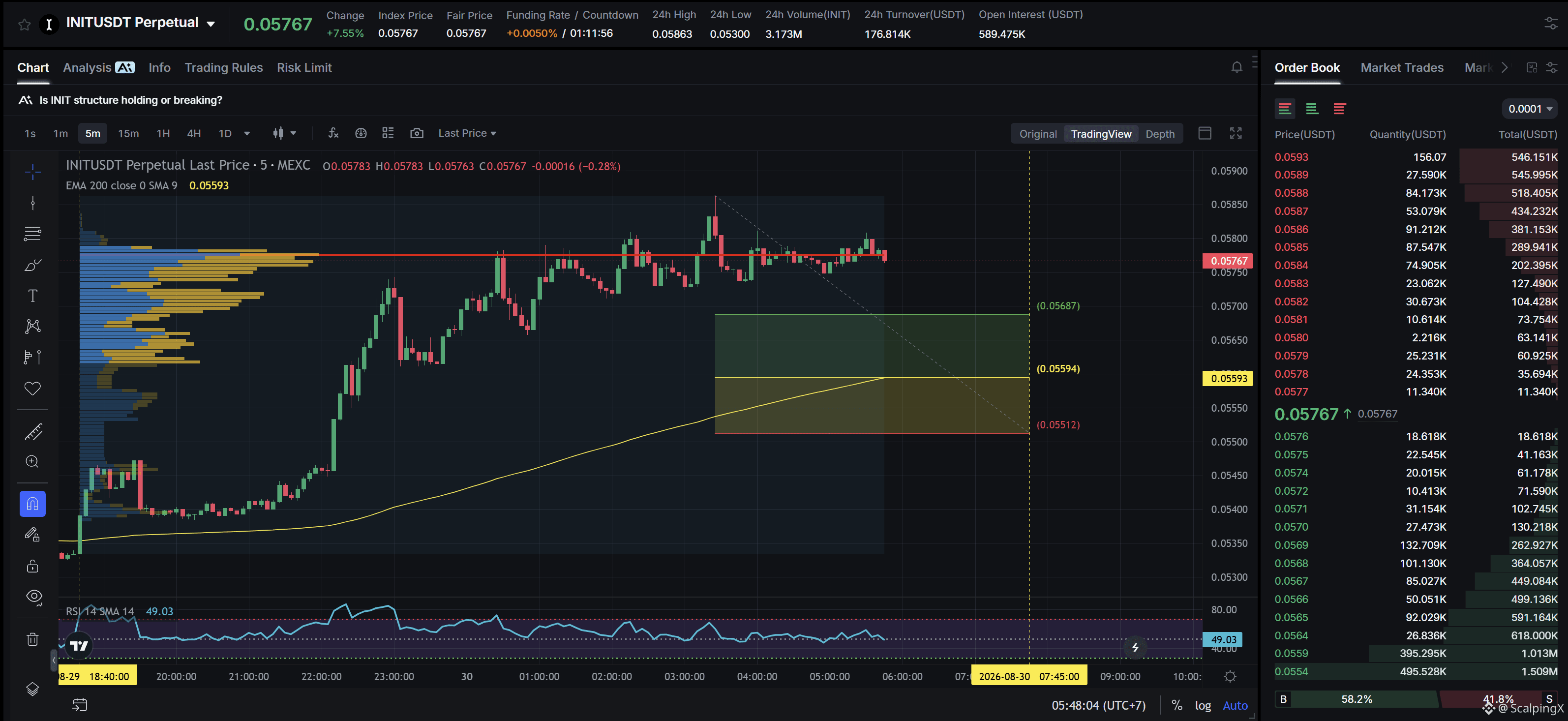Open the Analysis AI tab

(x=98, y=67)
